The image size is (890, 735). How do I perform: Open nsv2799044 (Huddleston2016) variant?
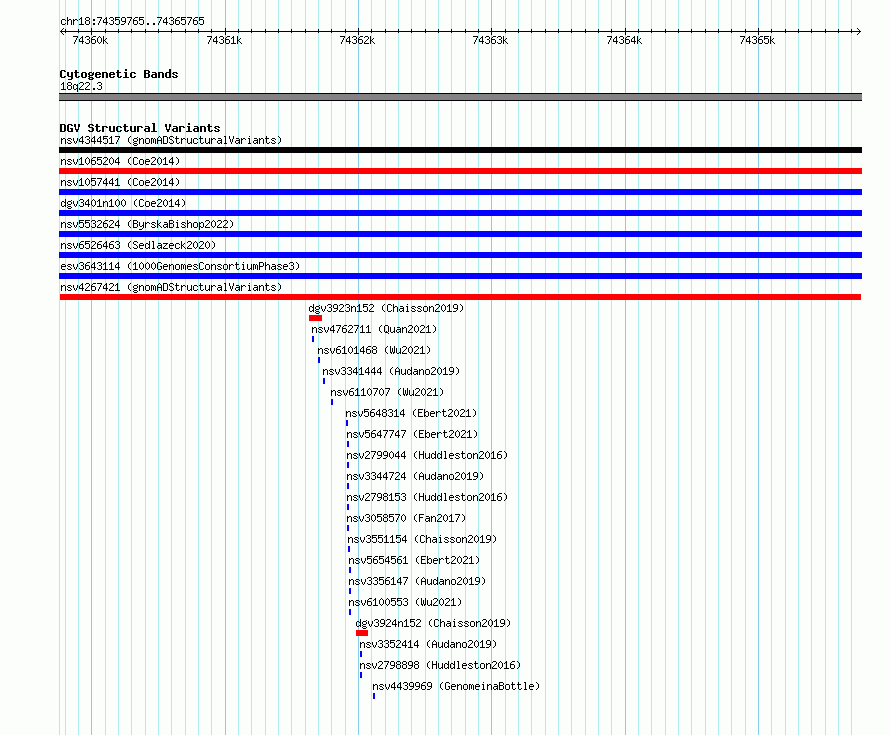427,455
